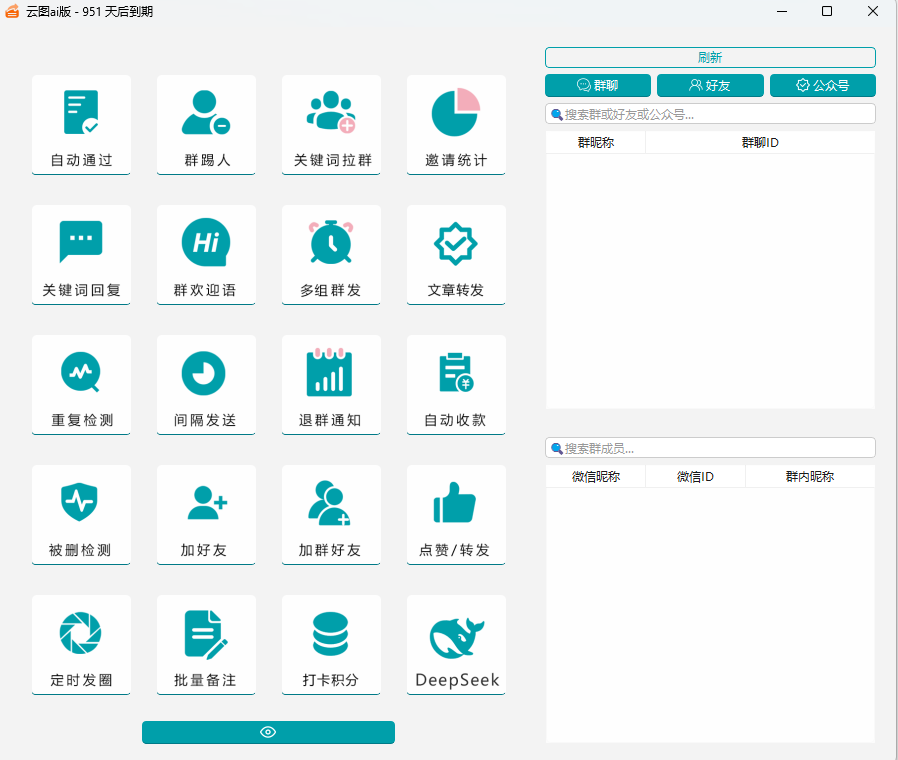Click the 群昵称 column header
The height and width of the screenshot is (760, 898).
[596, 143]
